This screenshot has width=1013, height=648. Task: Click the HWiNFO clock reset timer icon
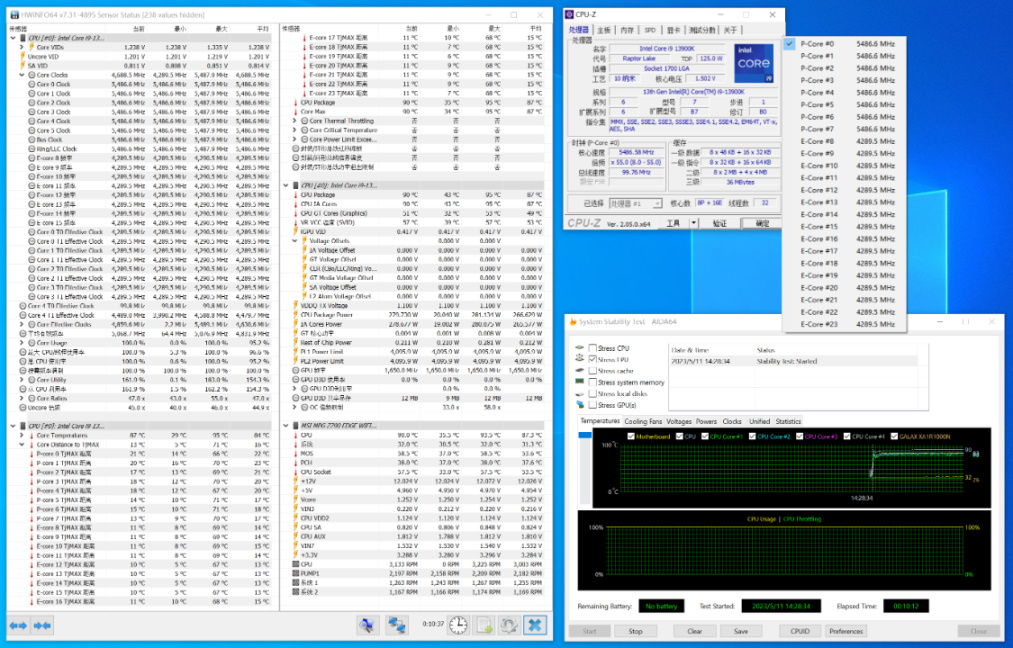coord(458,625)
